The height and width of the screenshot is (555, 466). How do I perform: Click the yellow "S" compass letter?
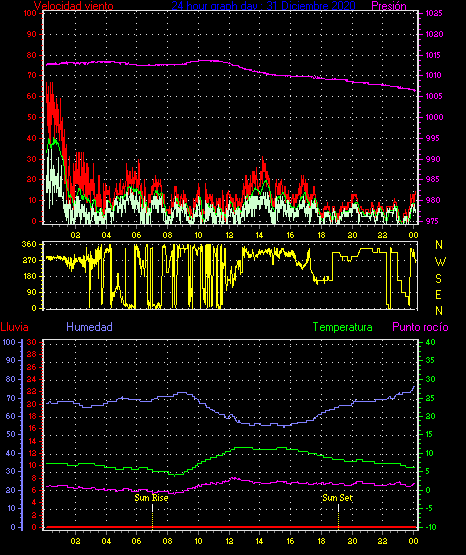pos(438,279)
